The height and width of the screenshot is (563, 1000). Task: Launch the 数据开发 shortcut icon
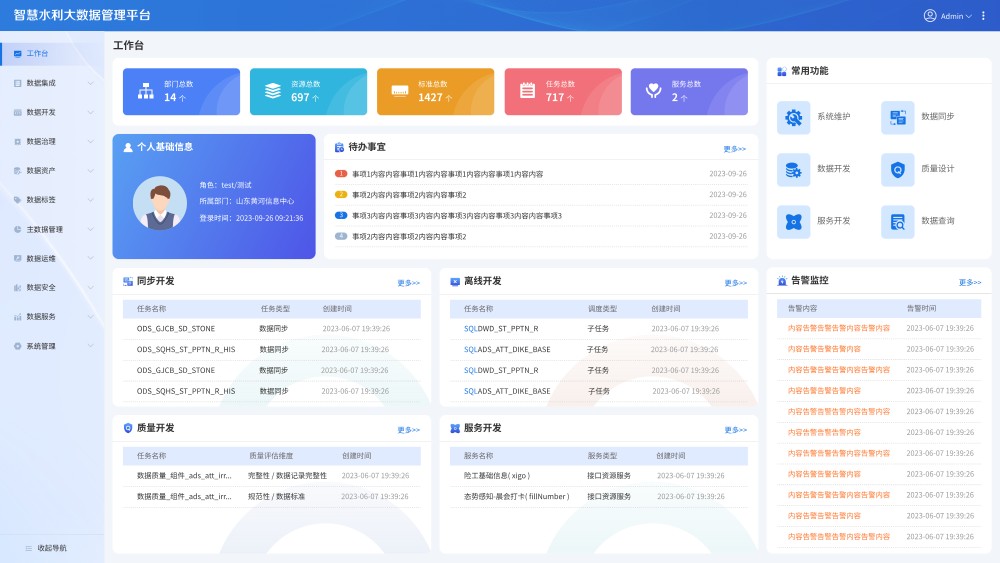click(x=793, y=170)
